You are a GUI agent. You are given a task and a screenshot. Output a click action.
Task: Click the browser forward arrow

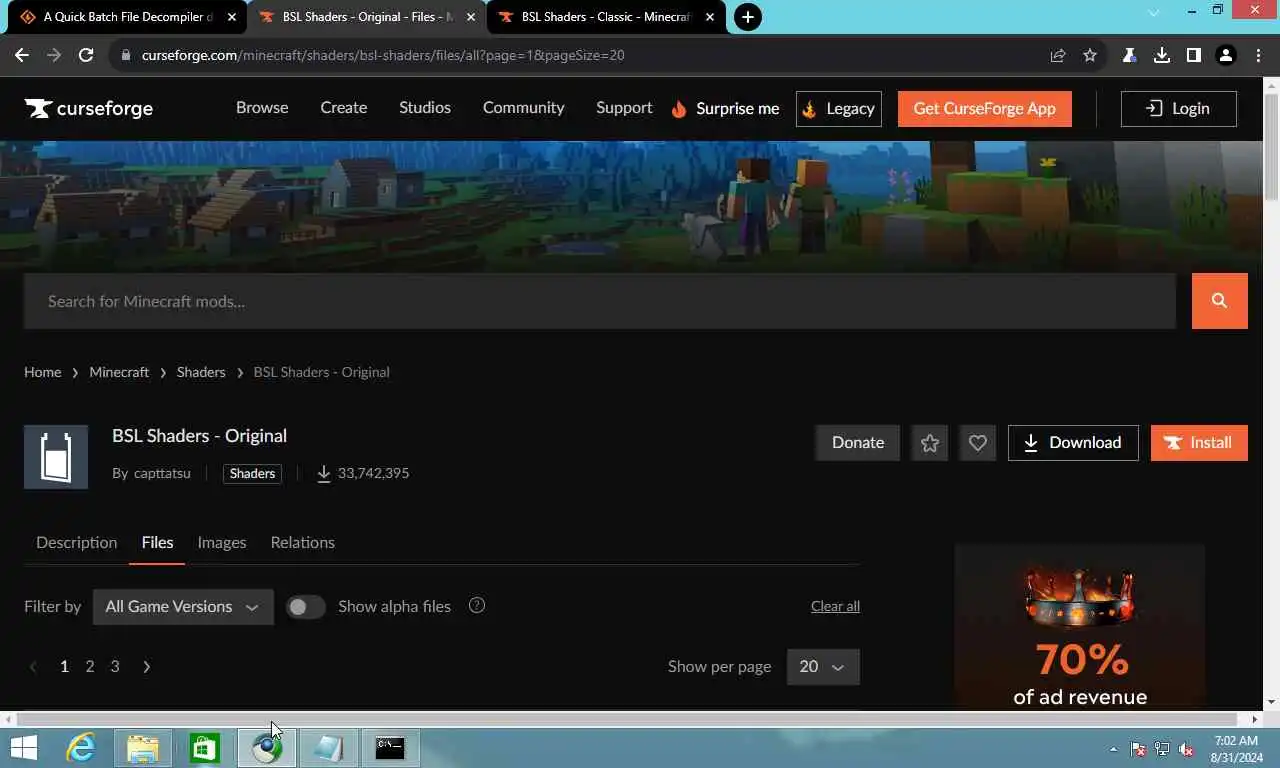pos(54,55)
